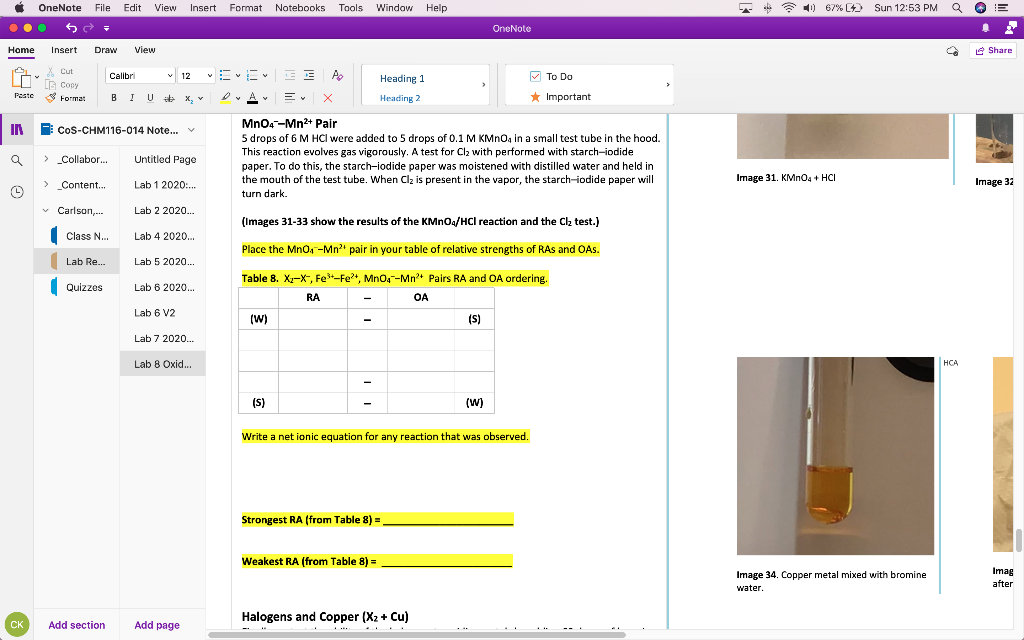Open the Insert ribbon tab
The width and height of the screenshot is (1024, 640).
coord(64,50)
